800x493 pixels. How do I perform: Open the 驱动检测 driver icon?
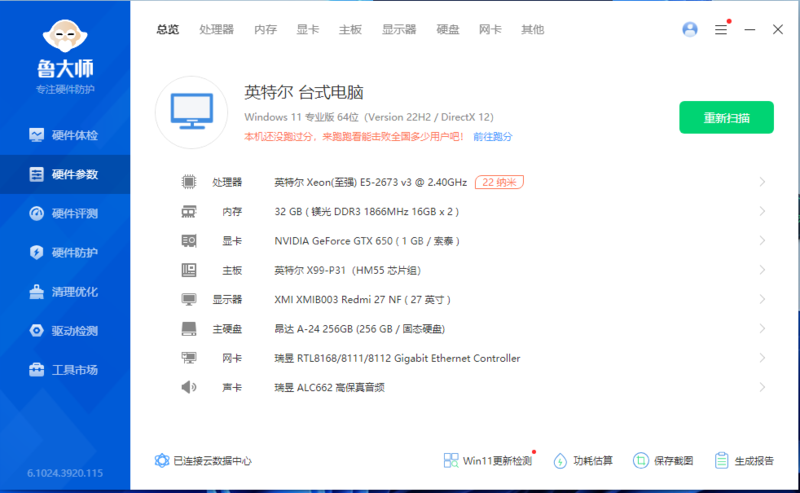coord(36,331)
